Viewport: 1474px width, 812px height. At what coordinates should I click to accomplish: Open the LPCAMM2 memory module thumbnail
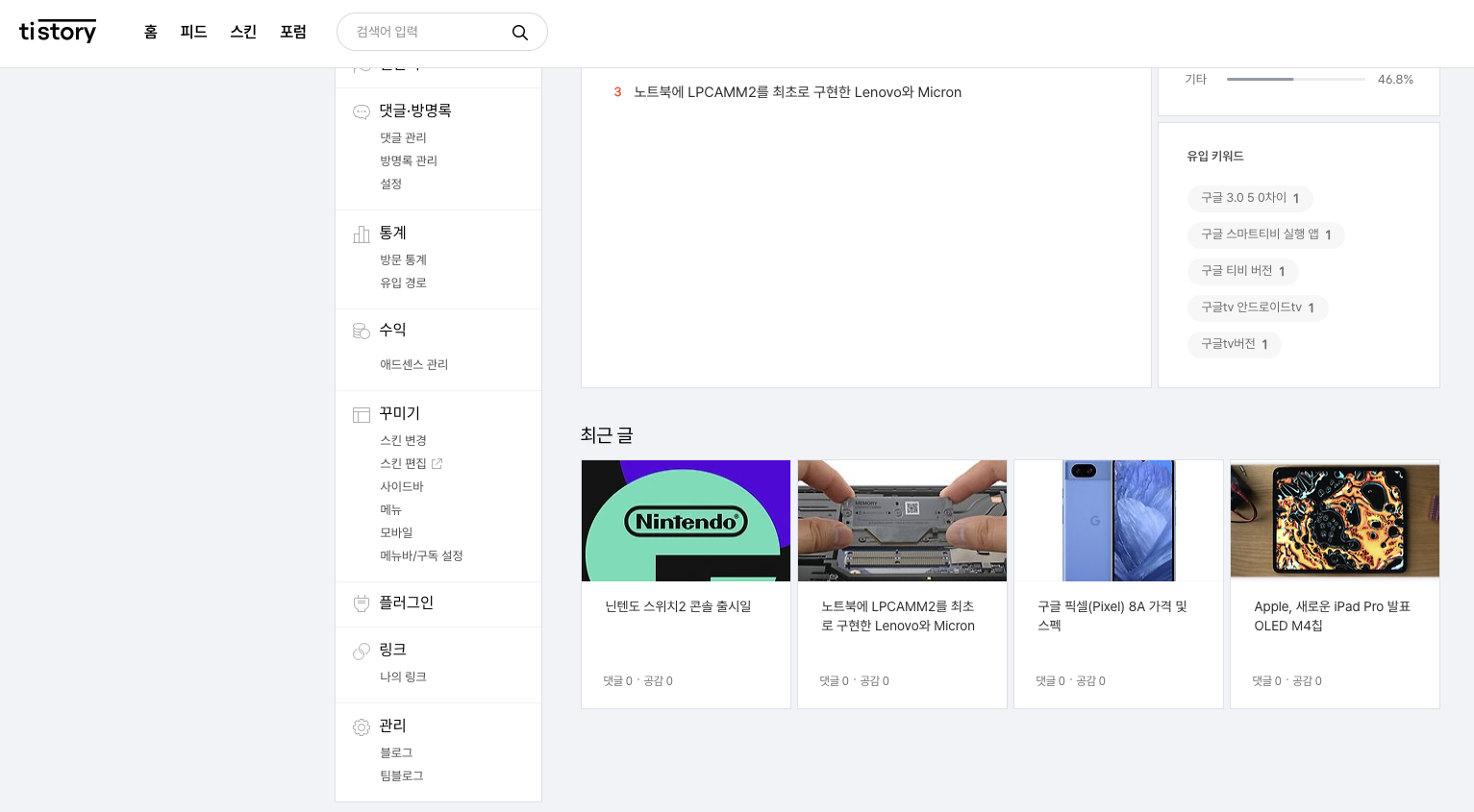(x=902, y=521)
